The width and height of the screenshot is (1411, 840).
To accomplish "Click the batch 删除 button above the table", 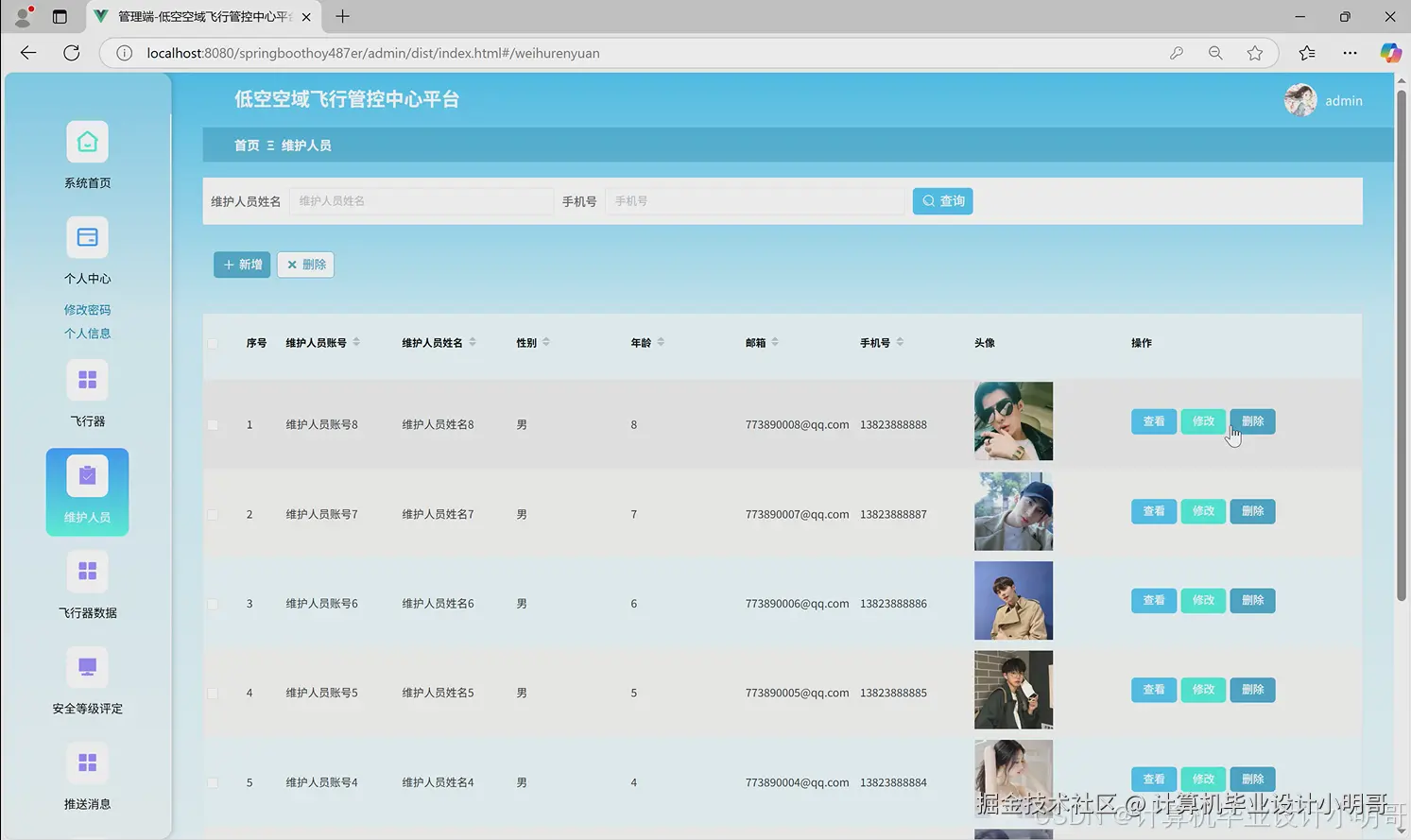I will click(x=305, y=265).
